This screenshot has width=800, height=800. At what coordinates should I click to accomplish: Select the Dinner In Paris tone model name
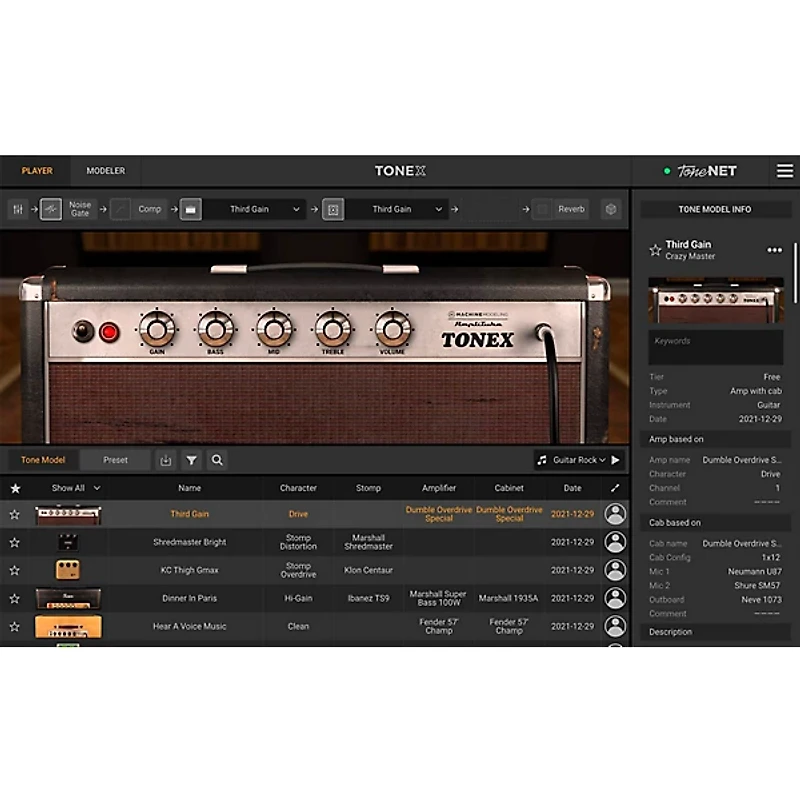(189, 598)
